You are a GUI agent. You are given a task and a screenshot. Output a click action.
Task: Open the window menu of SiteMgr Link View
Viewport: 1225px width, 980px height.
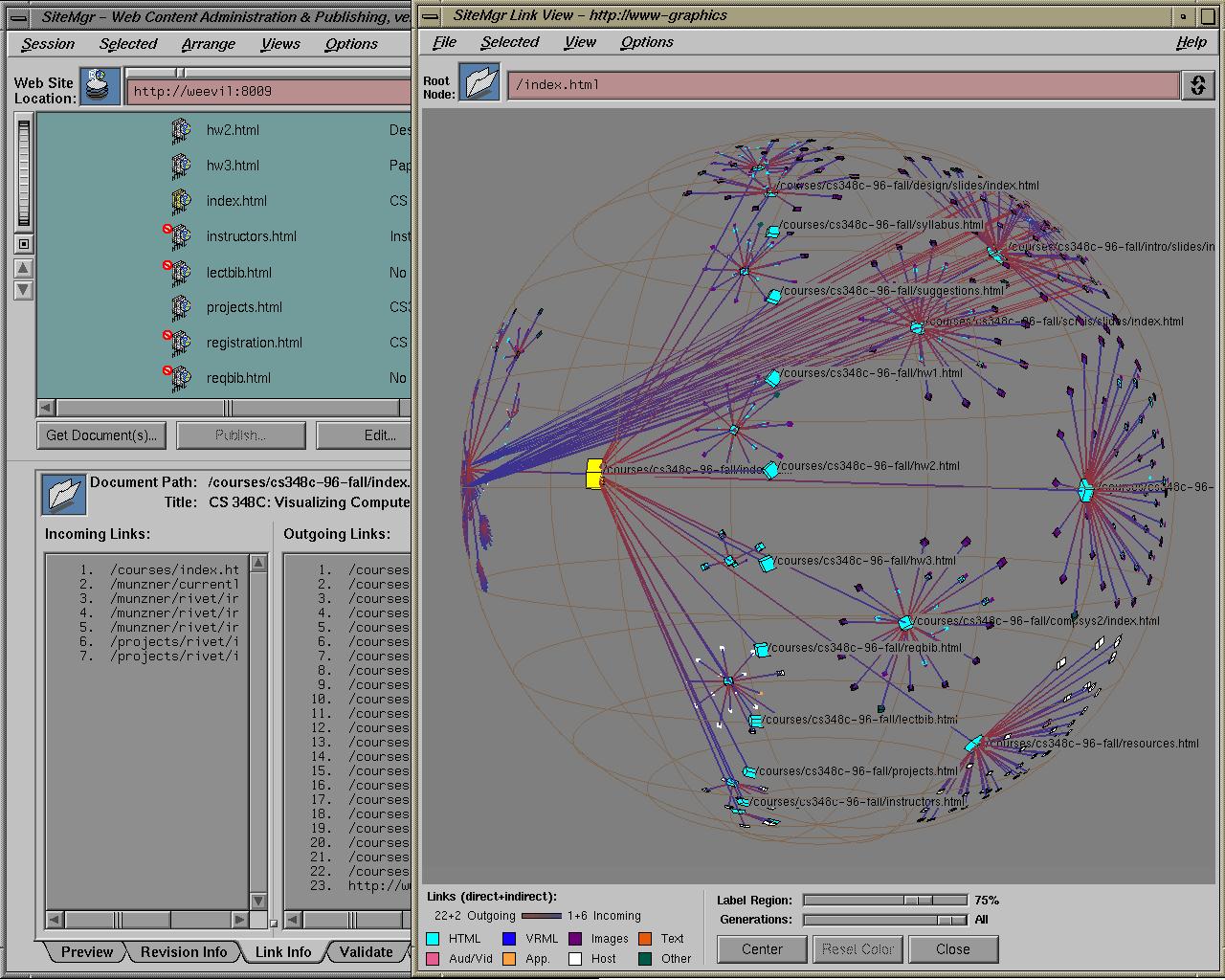tap(432, 15)
